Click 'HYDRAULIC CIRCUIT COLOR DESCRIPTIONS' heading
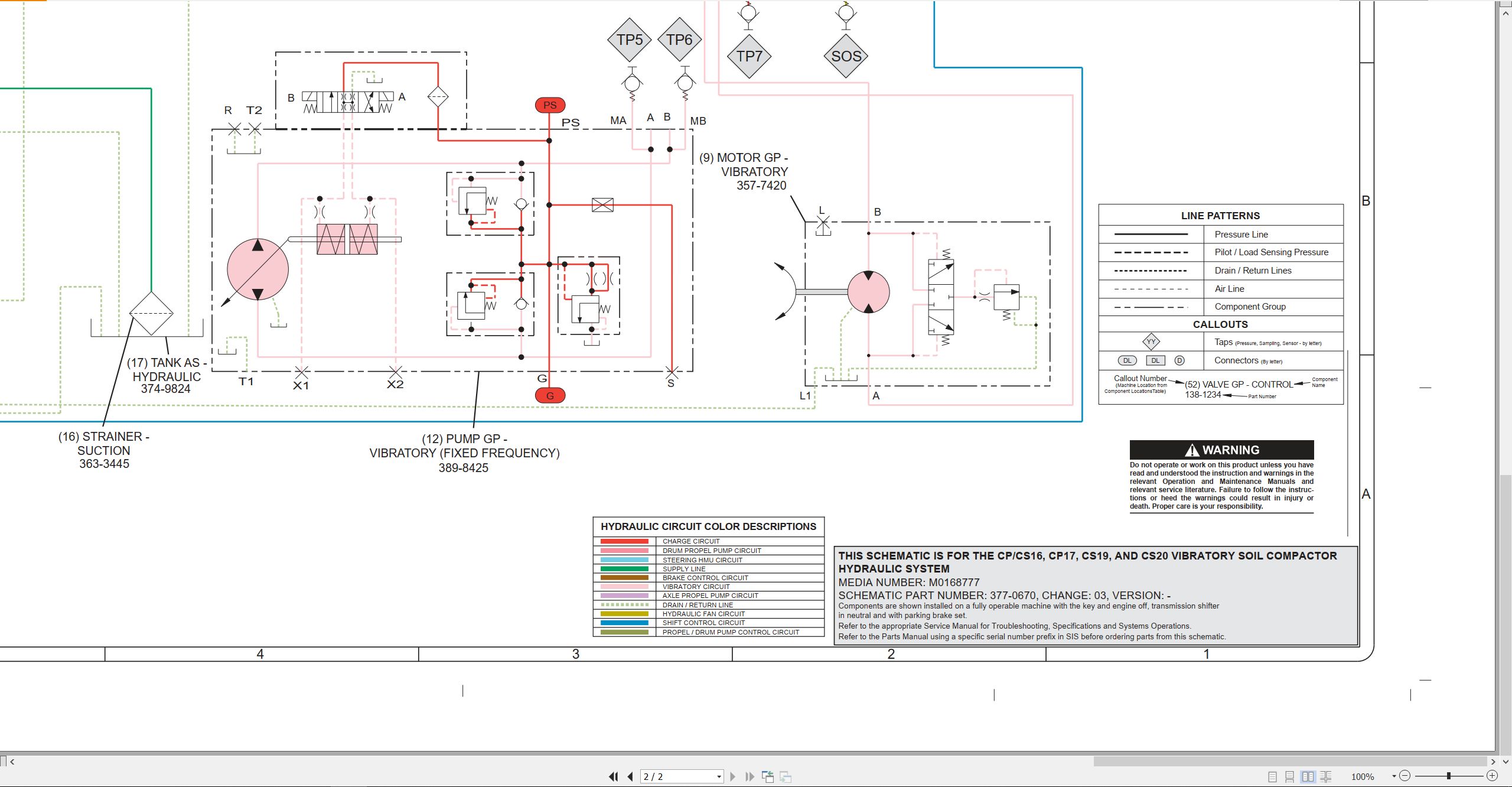Image resolution: width=1512 pixels, height=787 pixels. (708, 526)
